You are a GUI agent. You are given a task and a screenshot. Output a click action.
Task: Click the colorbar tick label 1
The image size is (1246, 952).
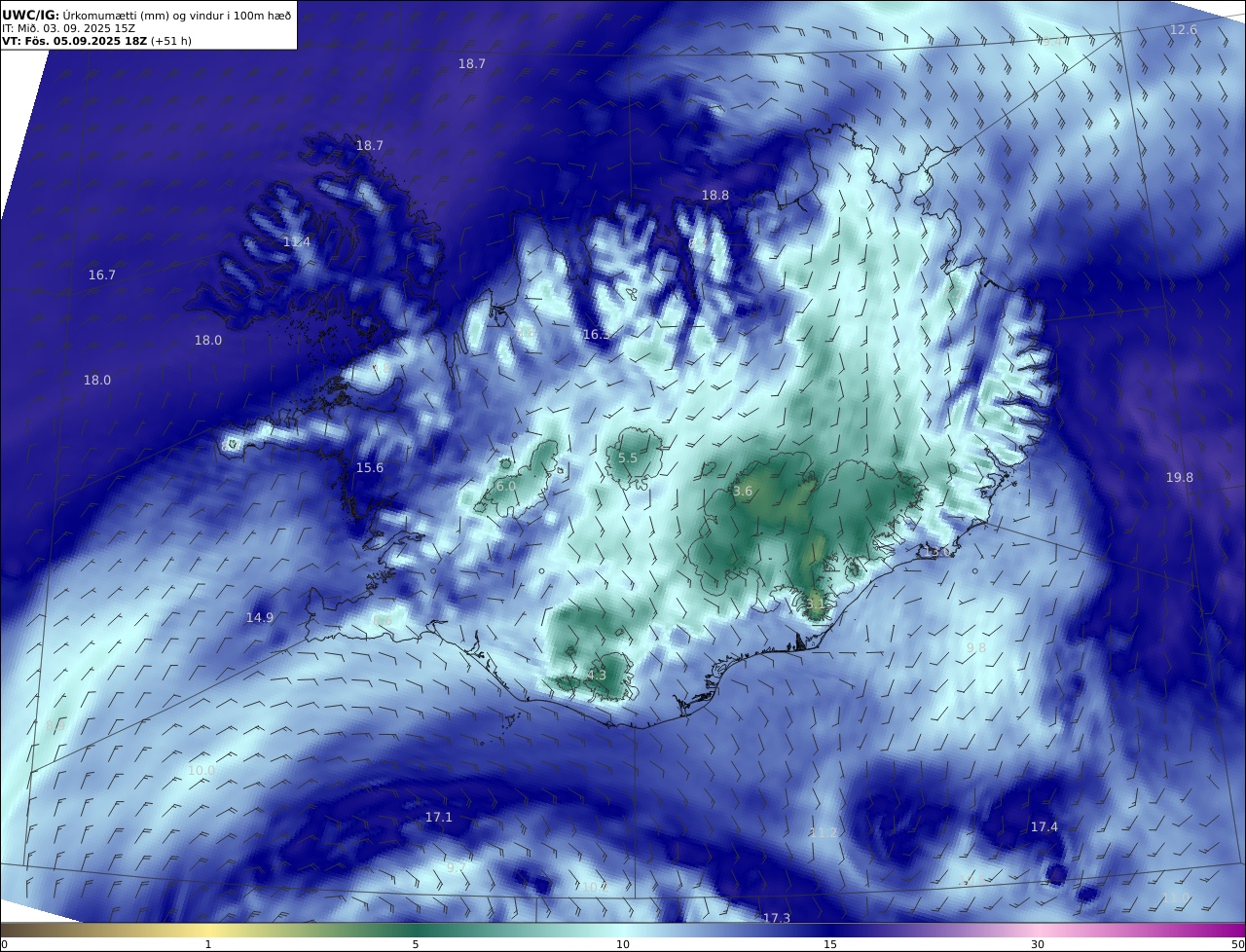coord(208,945)
